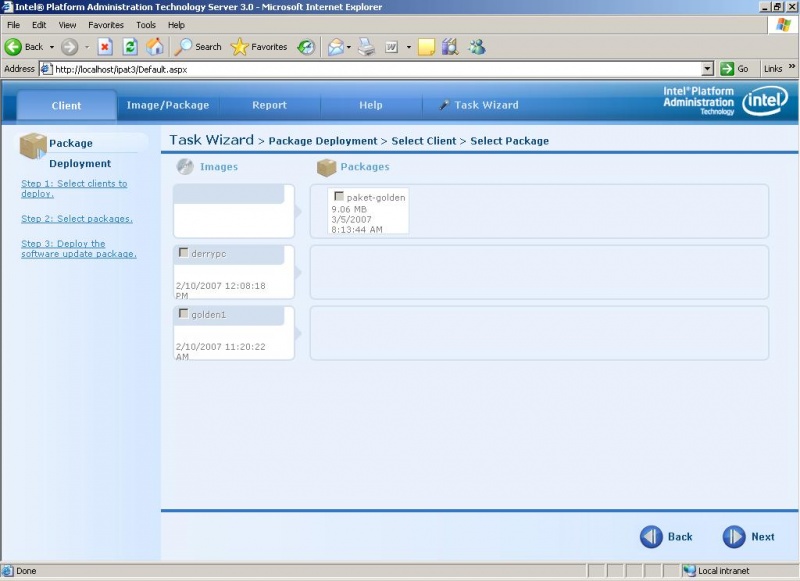Open Favorites via the star toolbar icon
This screenshot has width=800, height=581.
(240, 46)
